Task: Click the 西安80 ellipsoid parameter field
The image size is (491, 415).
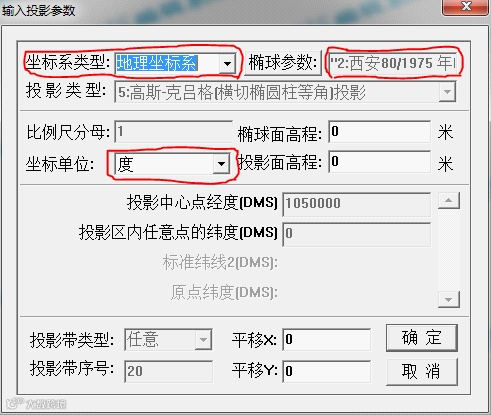Action: (x=393, y=63)
